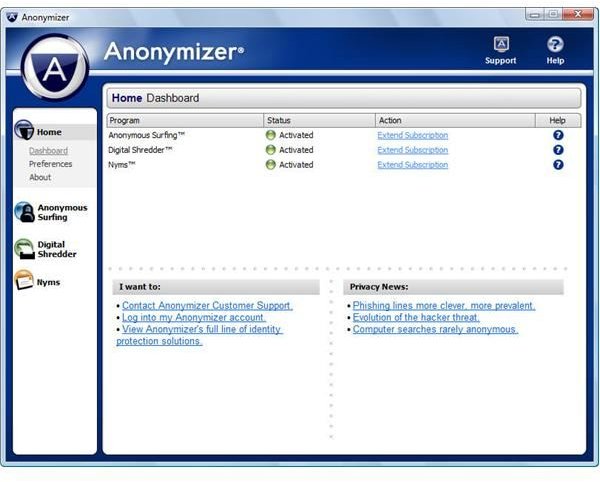
Task: Click green status indicator for Digital Shredder
Action: [271, 150]
